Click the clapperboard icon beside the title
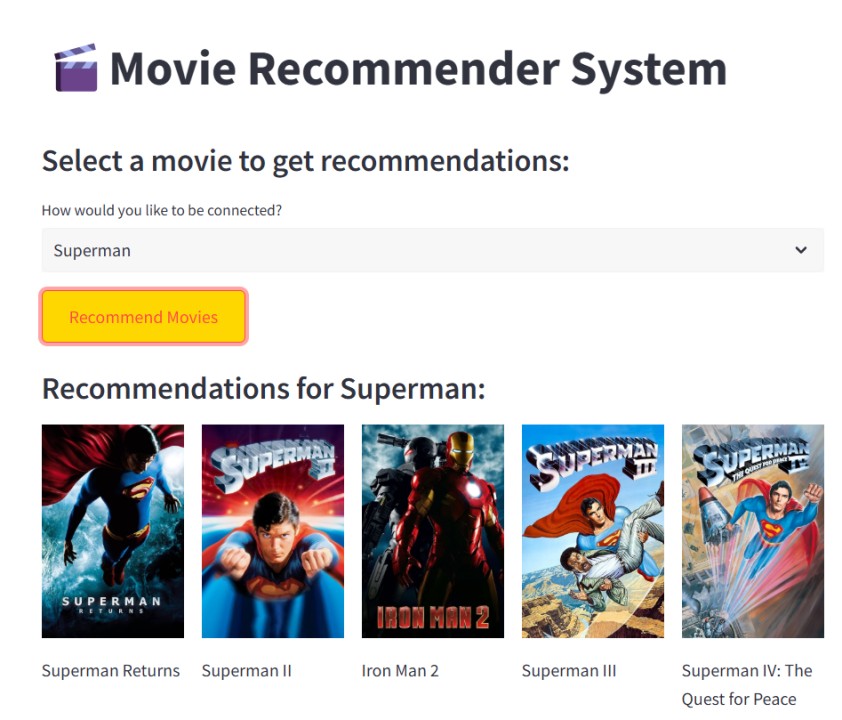The width and height of the screenshot is (842, 720). (76, 68)
